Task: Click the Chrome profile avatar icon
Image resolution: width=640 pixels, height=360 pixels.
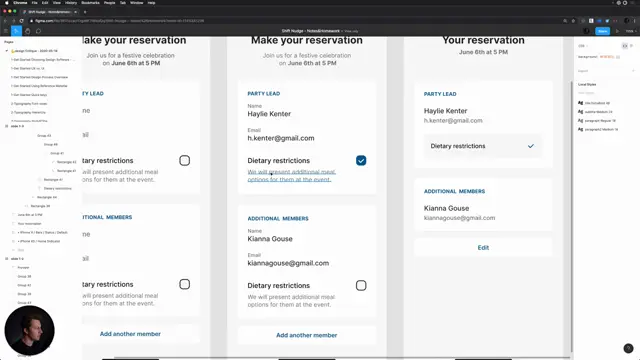Action: tap(627, 21)
